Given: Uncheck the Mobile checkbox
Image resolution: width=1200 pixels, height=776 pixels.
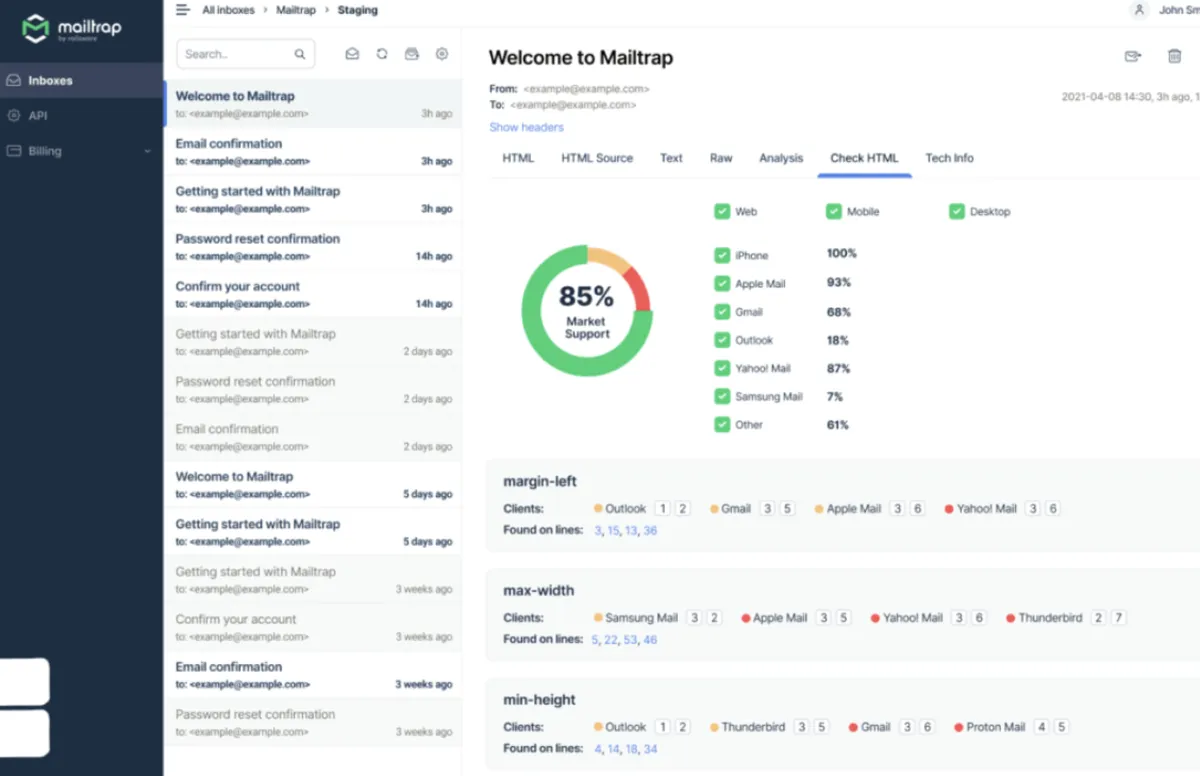Looking at the screenshot, I should (x=834, y=211).
